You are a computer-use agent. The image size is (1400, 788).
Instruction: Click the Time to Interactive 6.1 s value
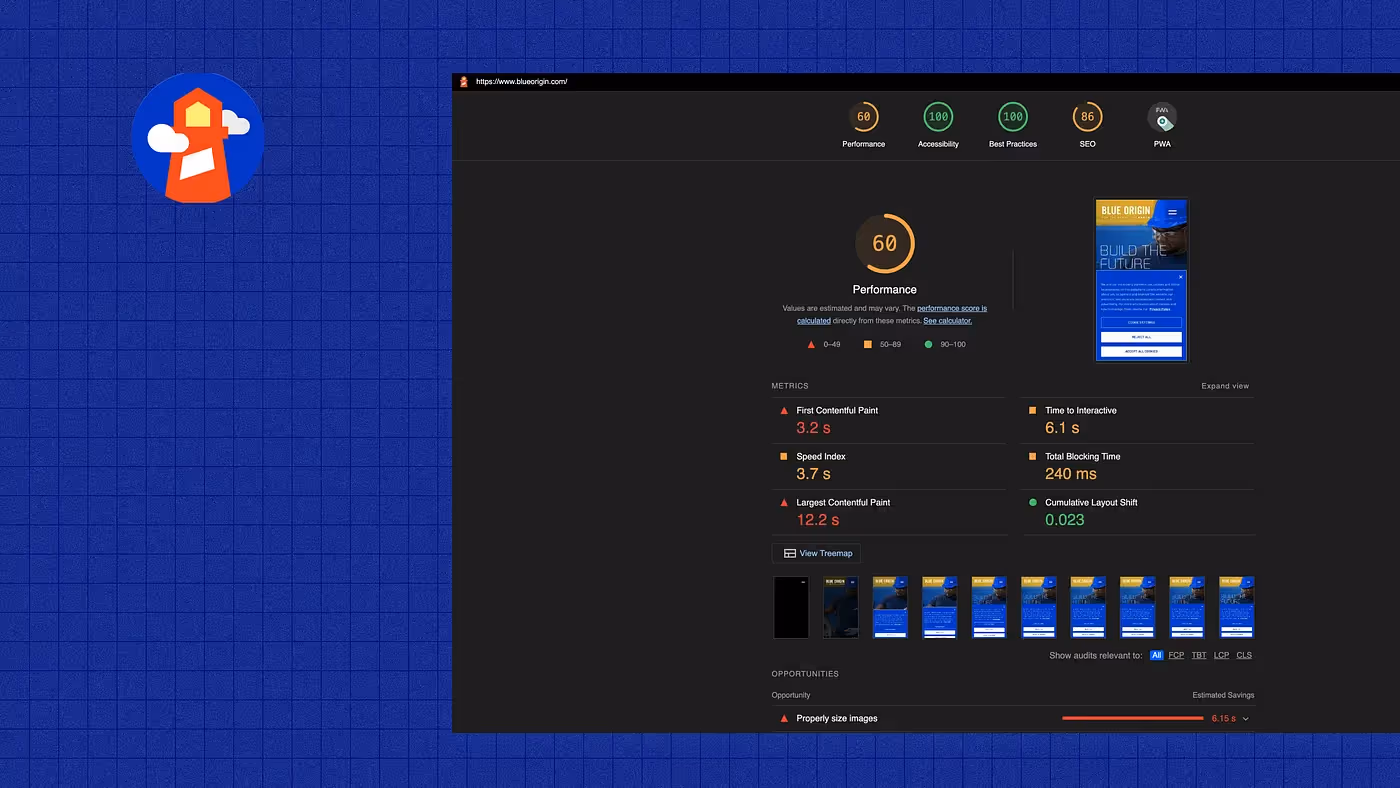coord(1062,428)
